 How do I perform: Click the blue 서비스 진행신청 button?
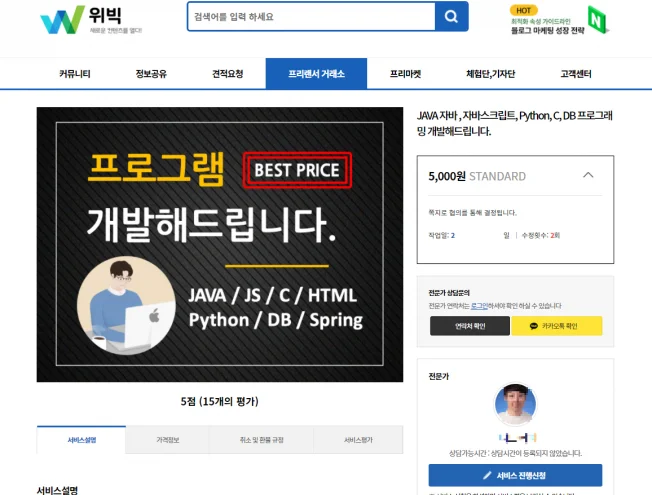click(515, 475)
